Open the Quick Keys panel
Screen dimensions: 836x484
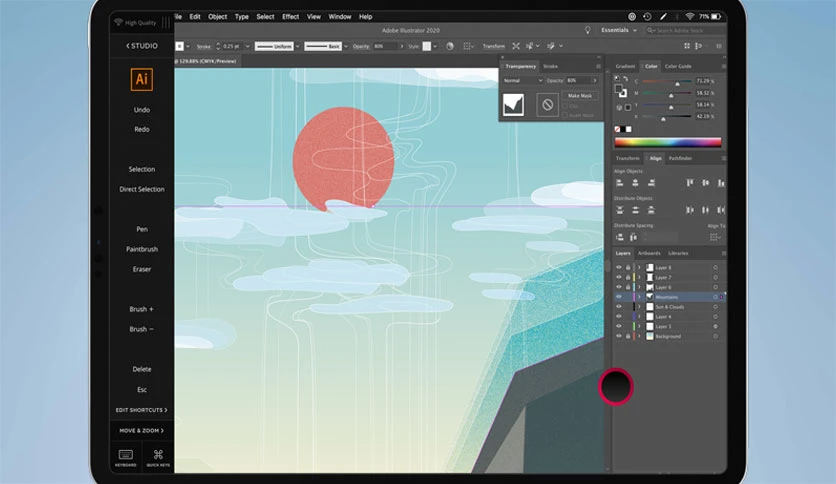158,458
